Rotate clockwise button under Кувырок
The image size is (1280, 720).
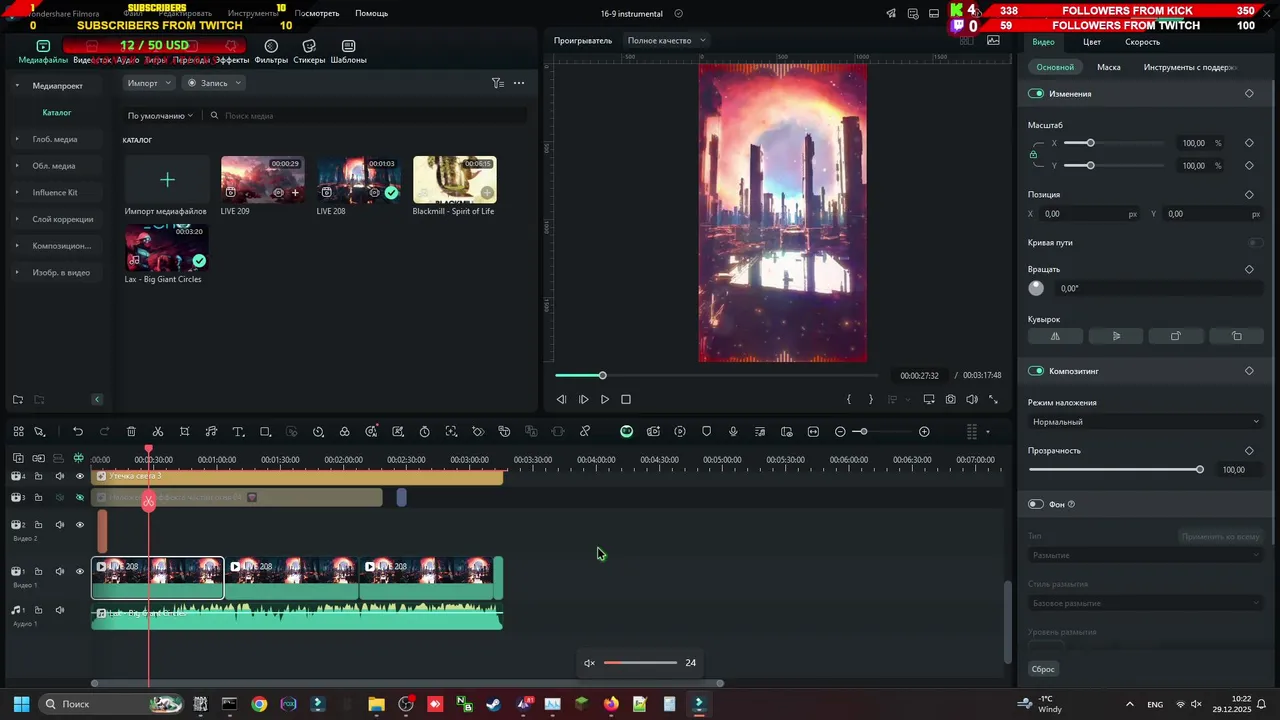click(1176, 336)
